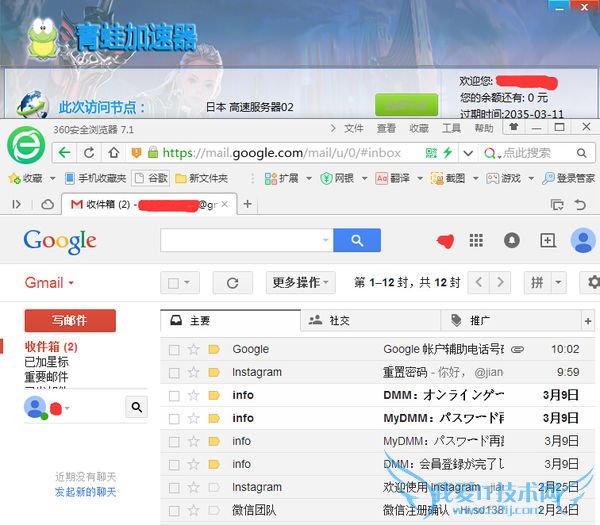
Task: Tick checkbox for 微信团队 email
Action: click(174, 510)
